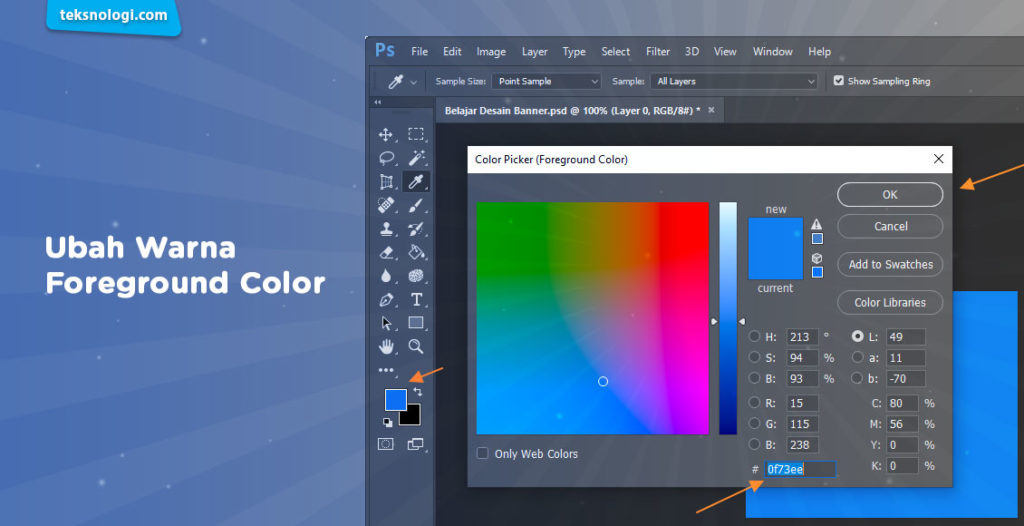
Task: Select the Type tool
Action: click(416, 300)
